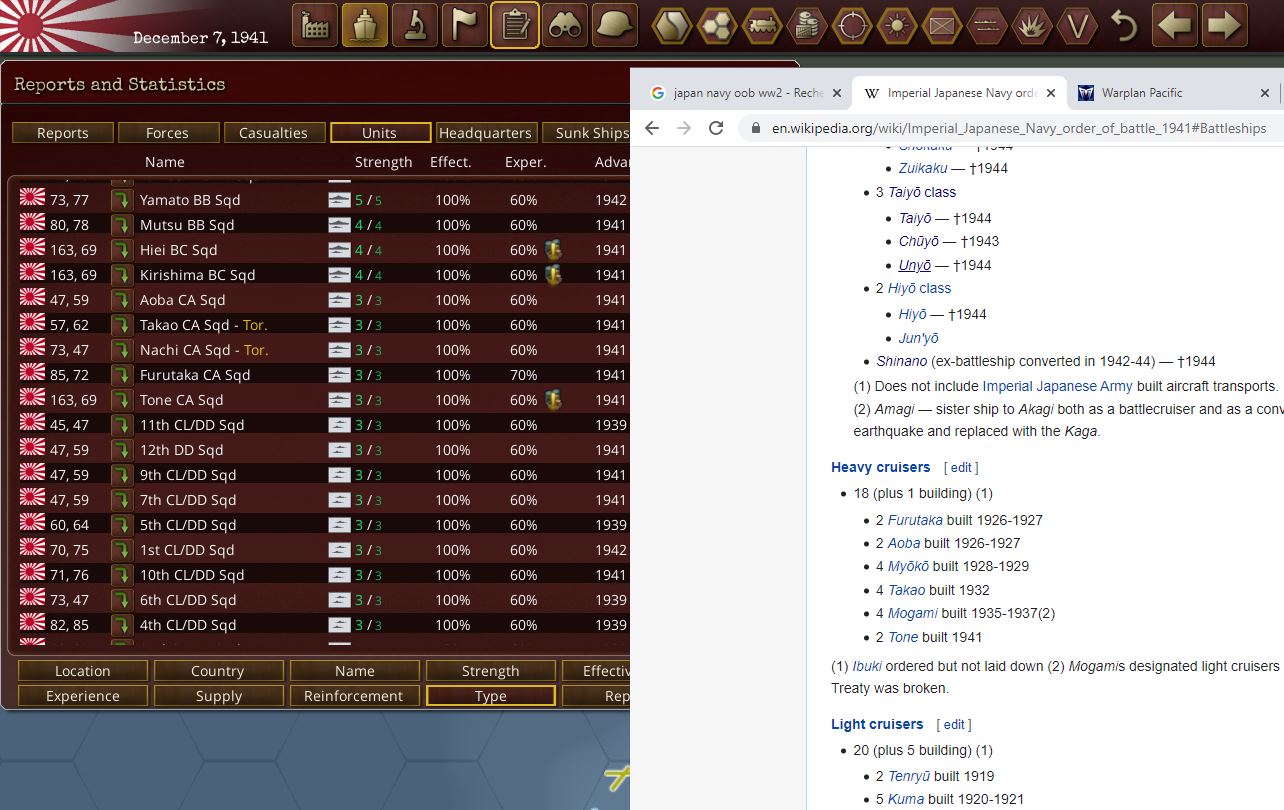
Task: Close the Imperial Japanese Navy browser tab
Action: 1051,93
